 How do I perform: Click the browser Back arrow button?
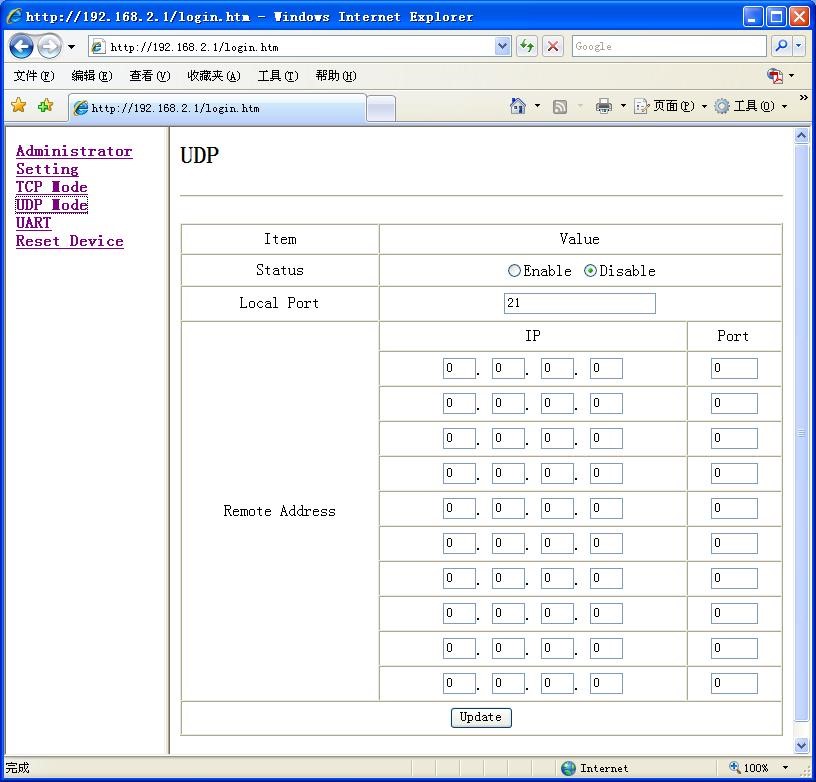pyautogui.click(x=22, y=46)
